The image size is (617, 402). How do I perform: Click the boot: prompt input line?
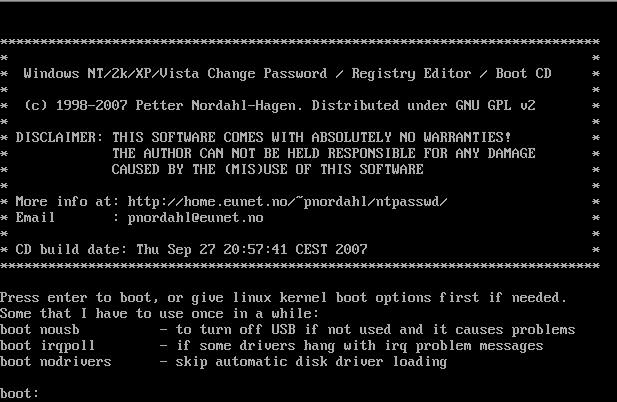(x=308, y=393)
